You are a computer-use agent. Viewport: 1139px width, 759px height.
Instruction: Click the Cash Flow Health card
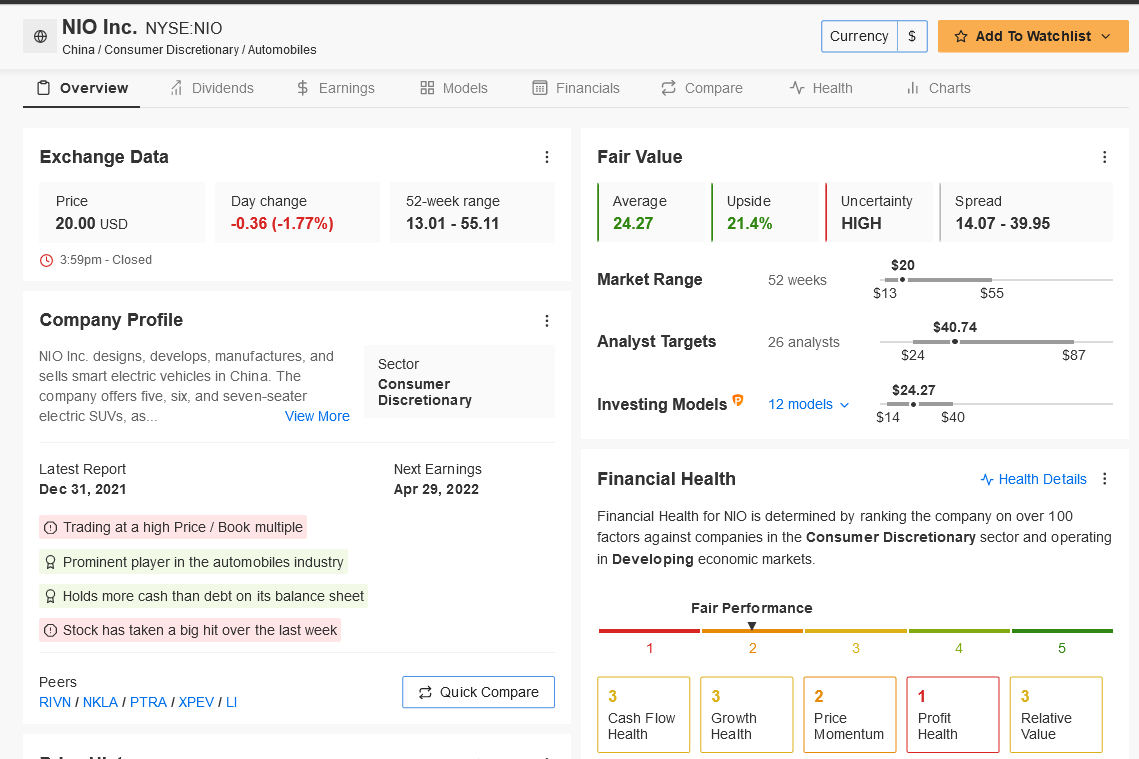click(x=644, y=715)
